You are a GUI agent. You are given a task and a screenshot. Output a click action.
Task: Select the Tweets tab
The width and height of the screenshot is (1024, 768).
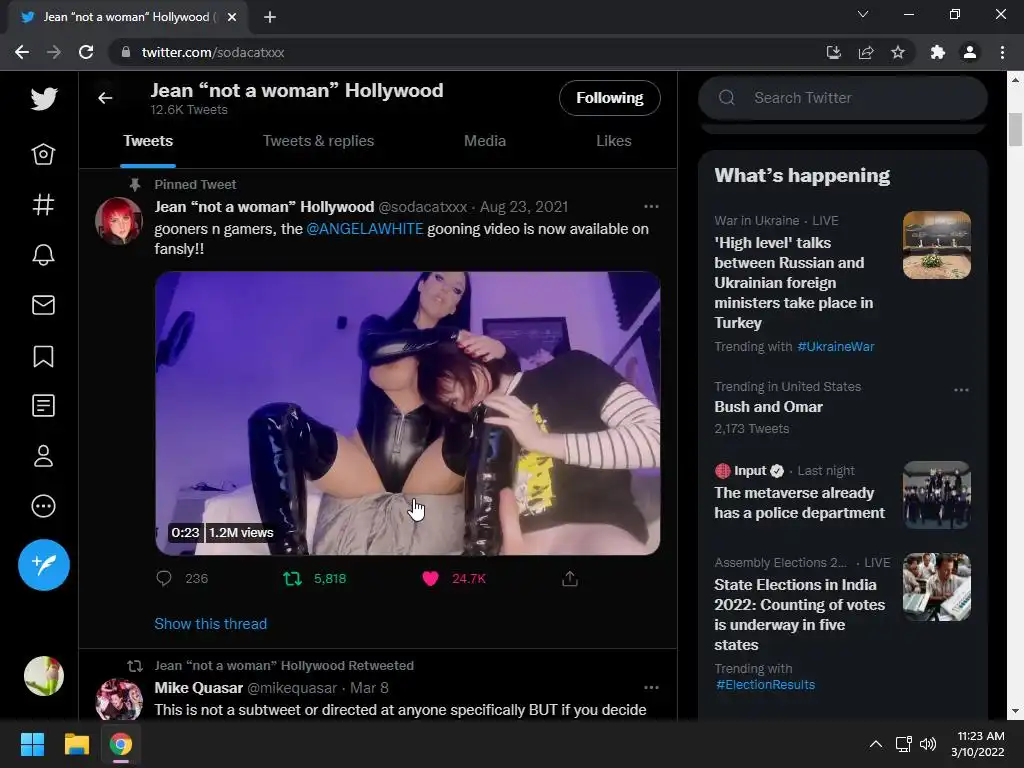tap(148, 141)
